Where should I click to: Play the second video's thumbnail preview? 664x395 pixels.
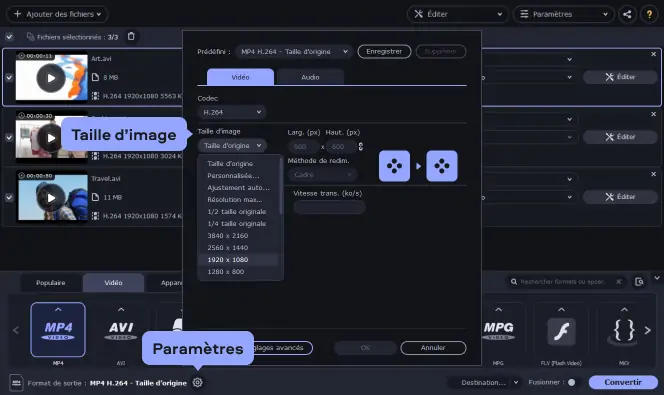pos(50,138)
